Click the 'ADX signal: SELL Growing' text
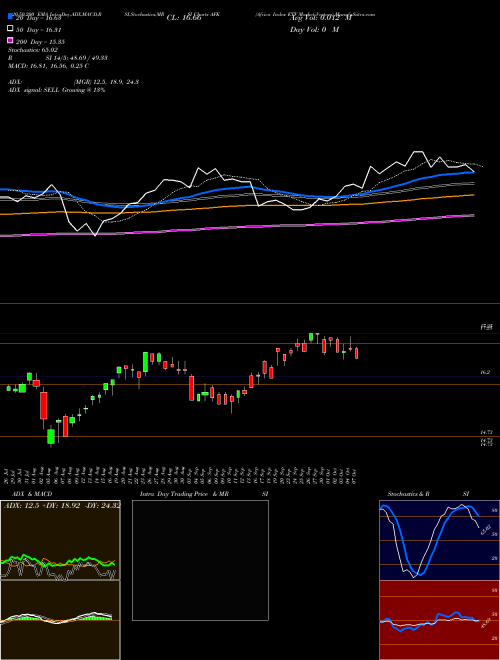This screenshot has width=500, height=660. [56, 90]
